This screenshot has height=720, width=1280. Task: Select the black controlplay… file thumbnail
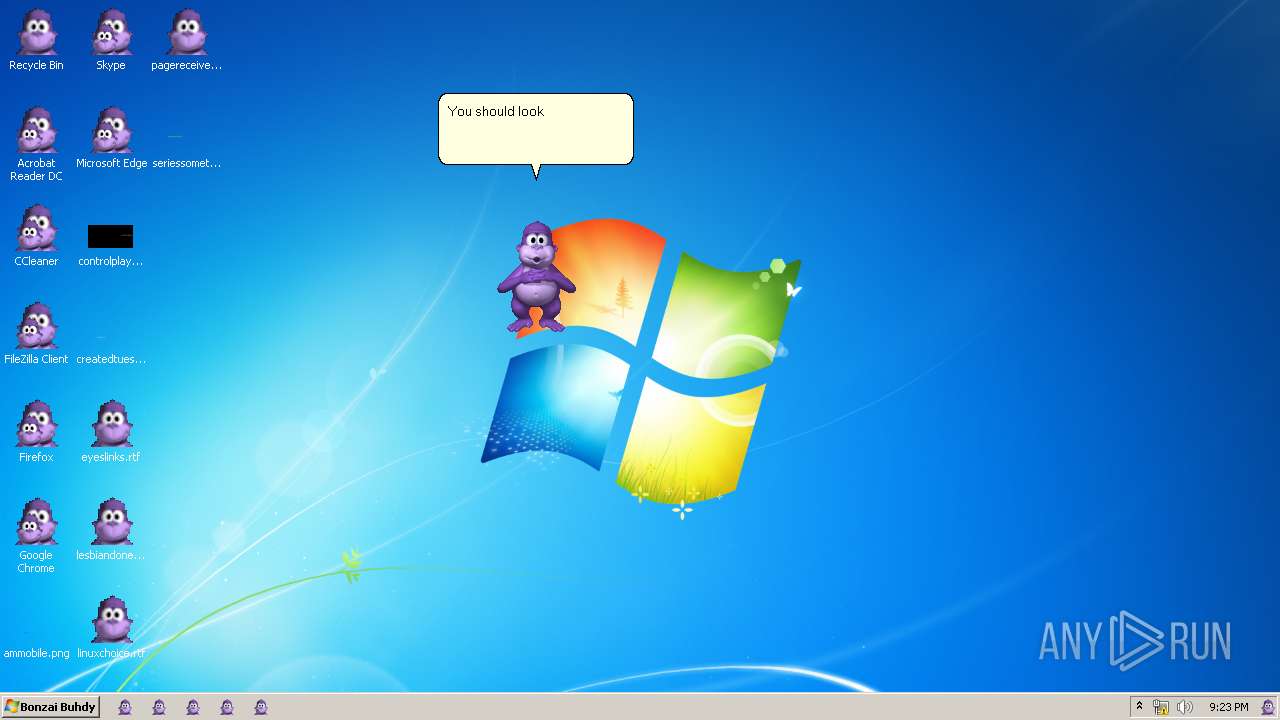110,237
